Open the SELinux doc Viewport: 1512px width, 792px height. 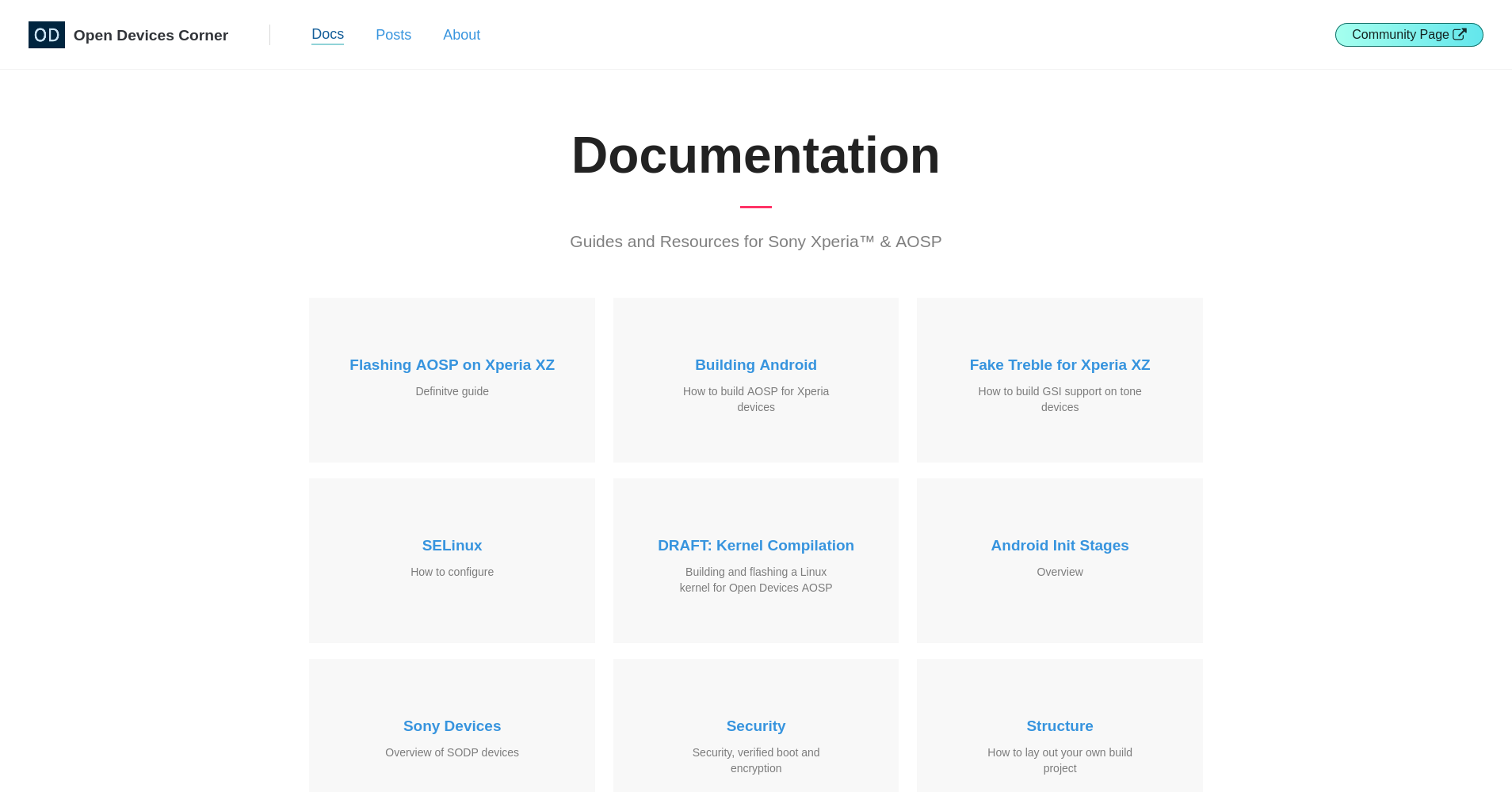(452, 546)
